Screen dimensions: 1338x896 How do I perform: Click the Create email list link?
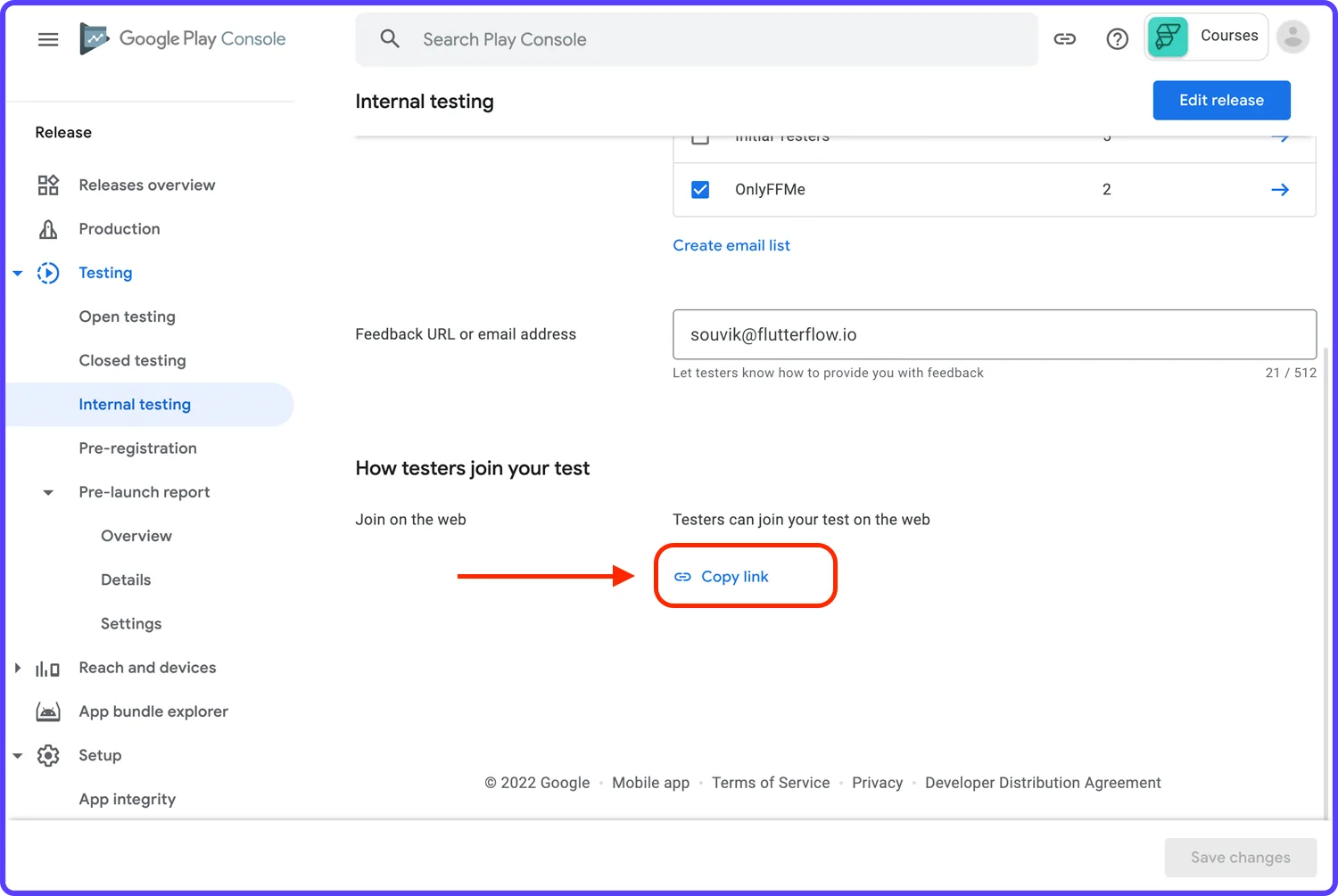(x=731, y=246)
